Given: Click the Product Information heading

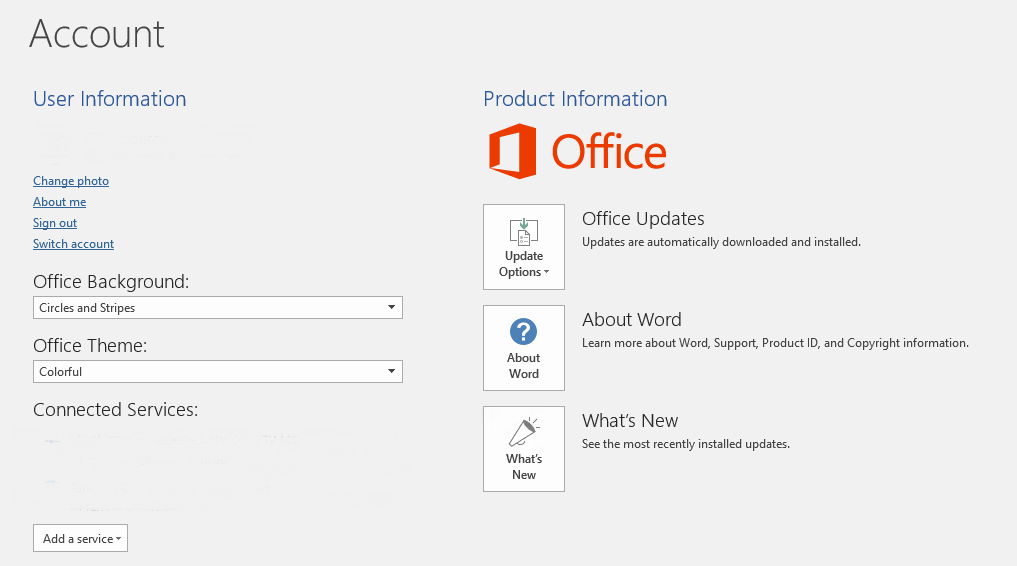Looking at the screenshot, I should tap(575, 99).
